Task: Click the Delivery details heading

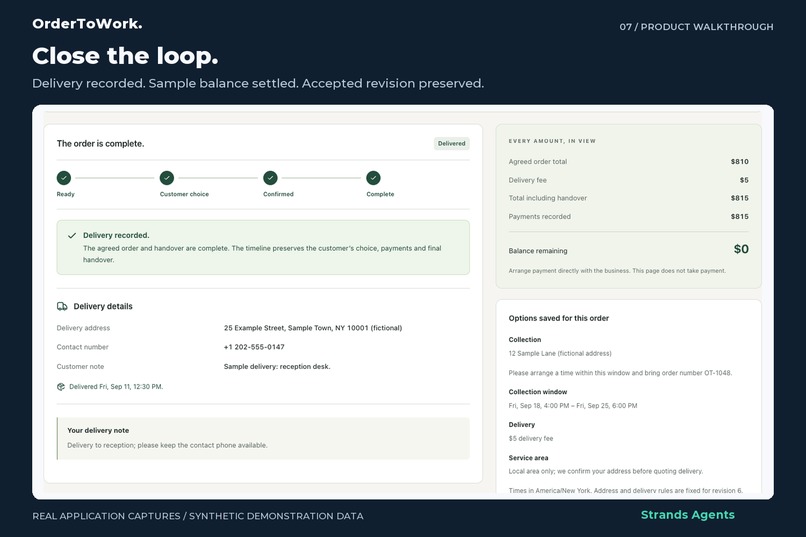Action: (x=103, y=306)
